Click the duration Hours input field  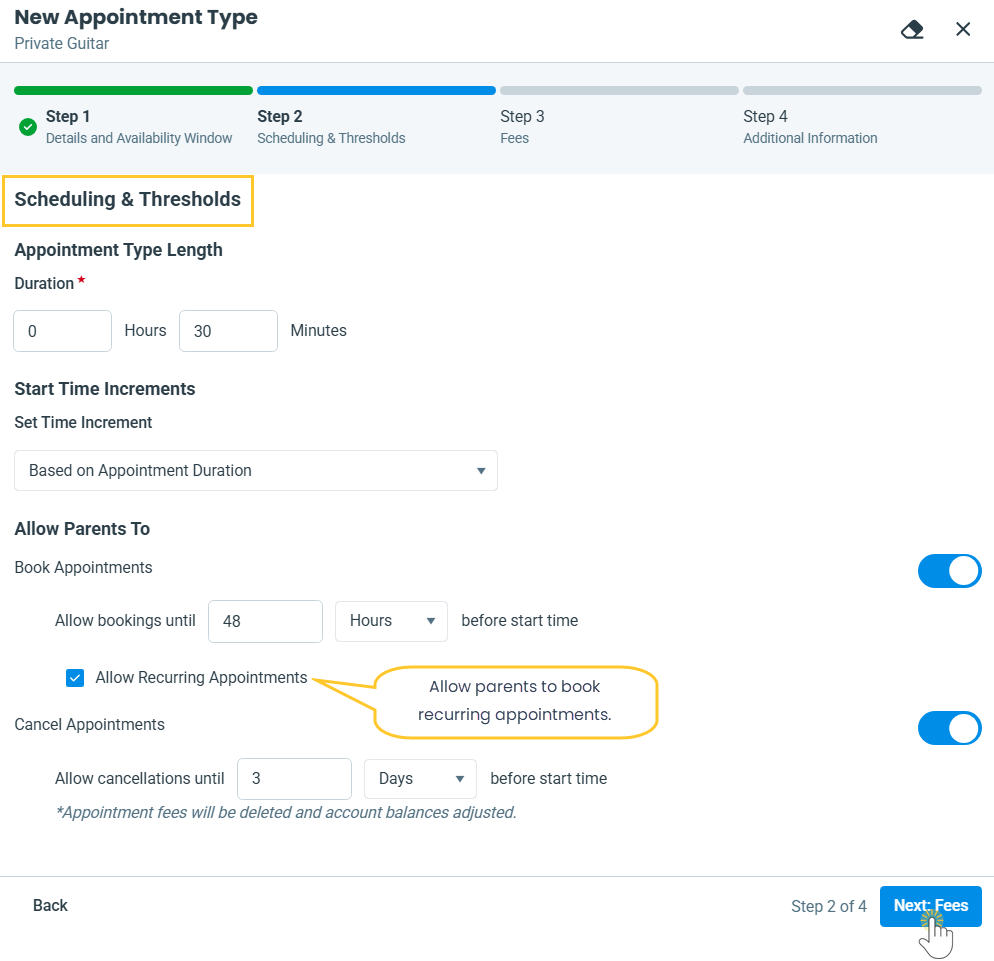62,331
